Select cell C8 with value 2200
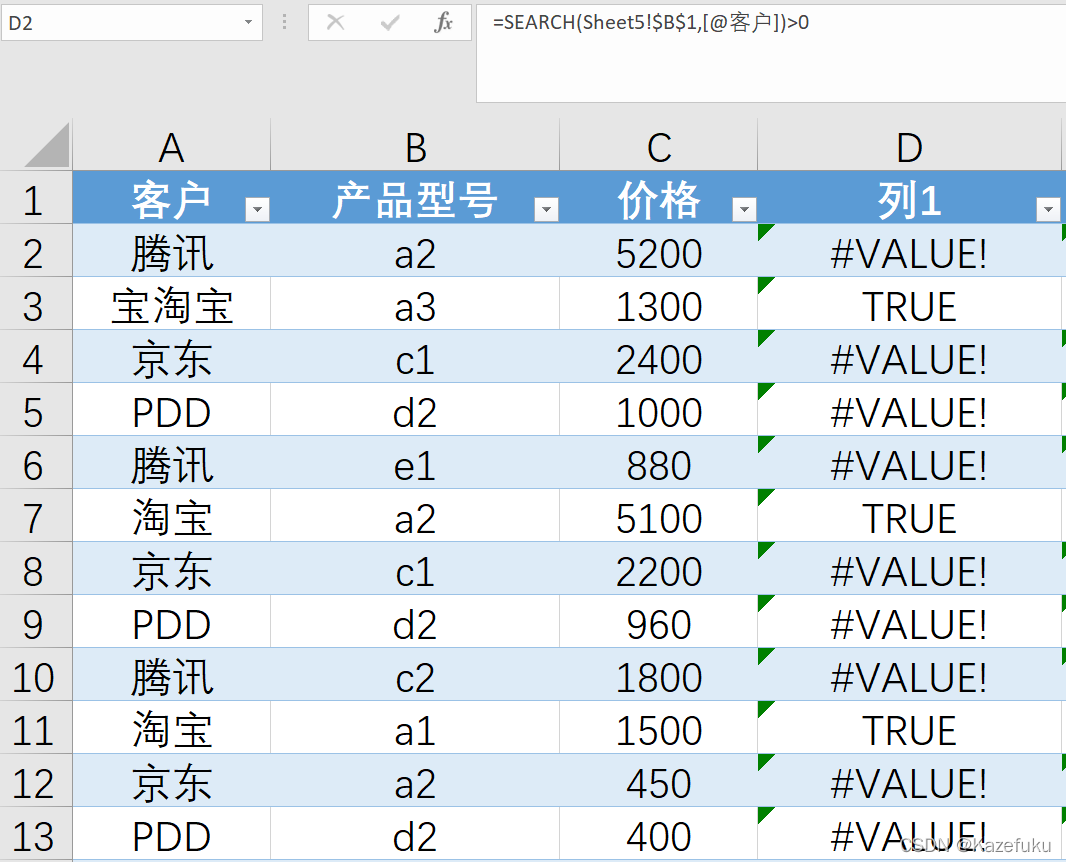1066x862 pixels. tap(658, 568)
